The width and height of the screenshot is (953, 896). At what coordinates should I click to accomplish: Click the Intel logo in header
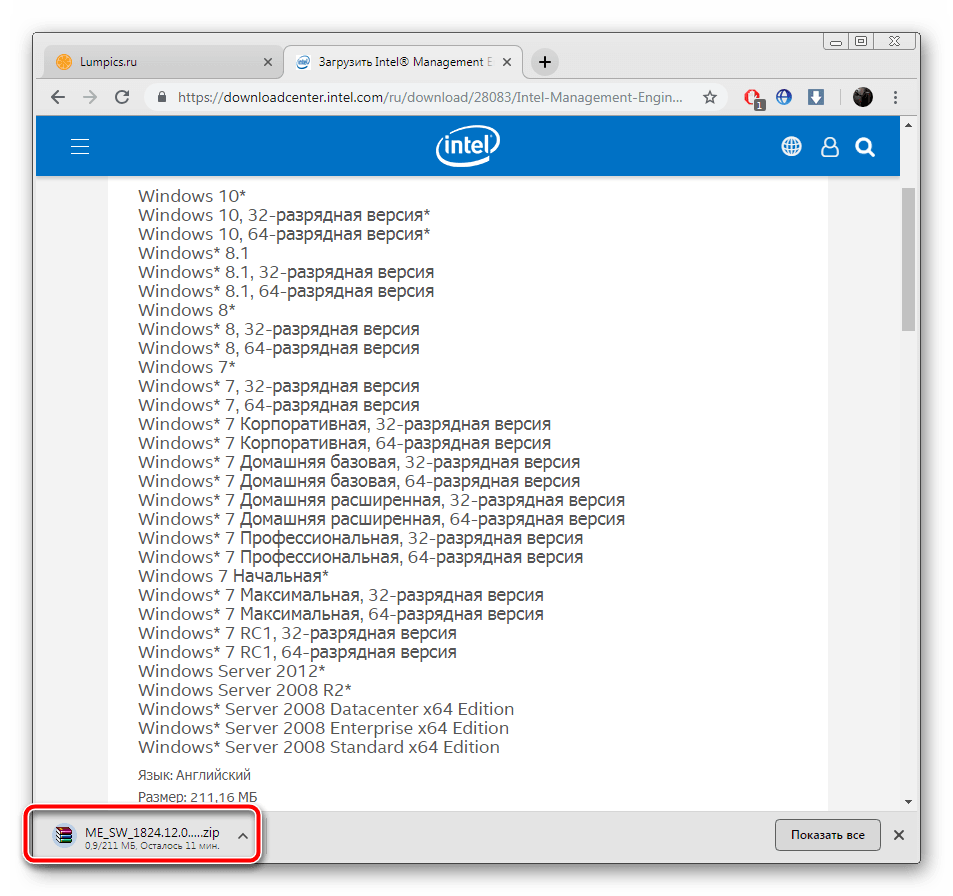(x=468, y=148)
